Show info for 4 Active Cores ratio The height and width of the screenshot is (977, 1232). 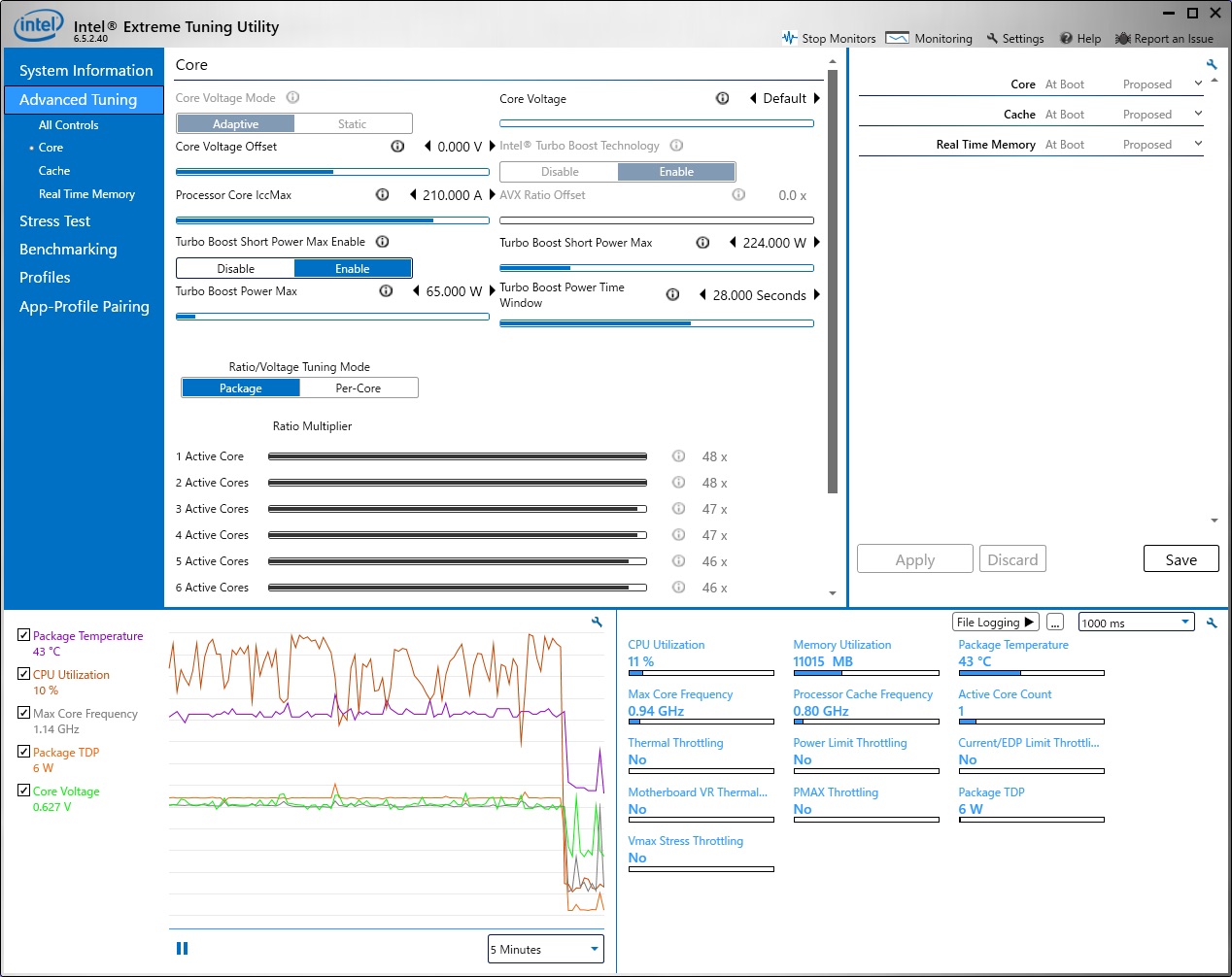point(678,534)
